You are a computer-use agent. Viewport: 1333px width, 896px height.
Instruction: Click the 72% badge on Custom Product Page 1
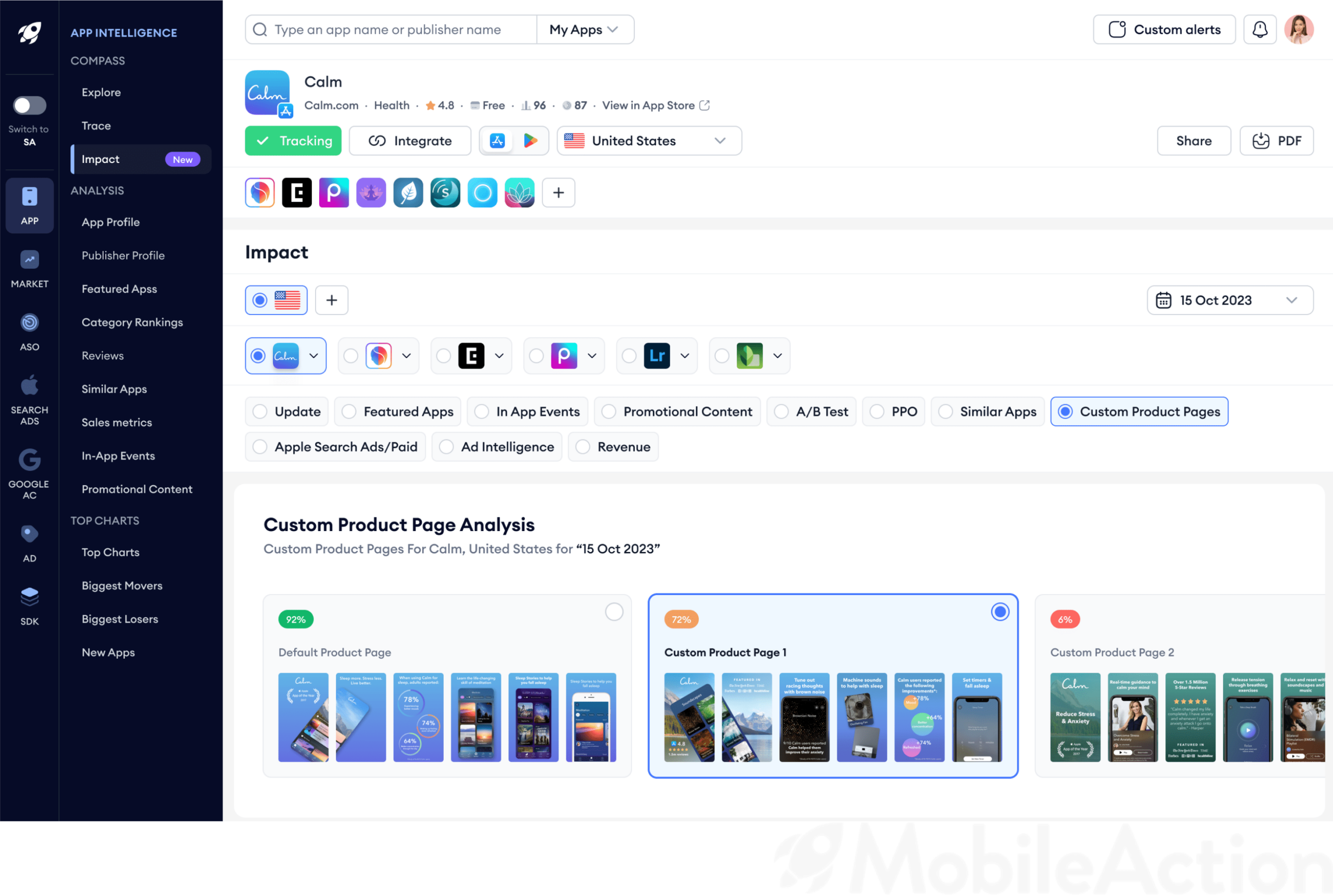(x=681, y=620)
